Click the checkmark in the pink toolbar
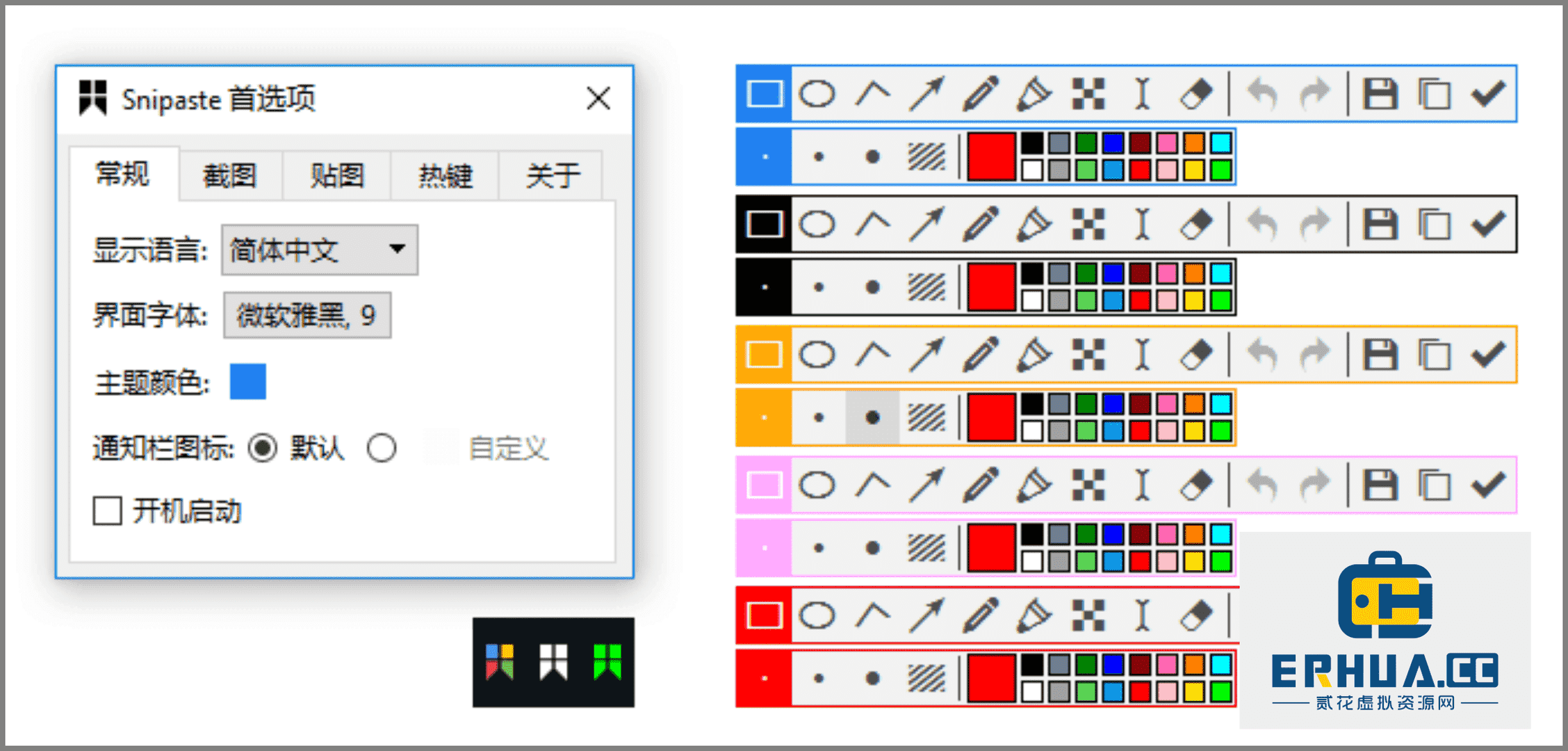The width and height of the screenshot is (1568, 751). click(x=1488, y=485)
